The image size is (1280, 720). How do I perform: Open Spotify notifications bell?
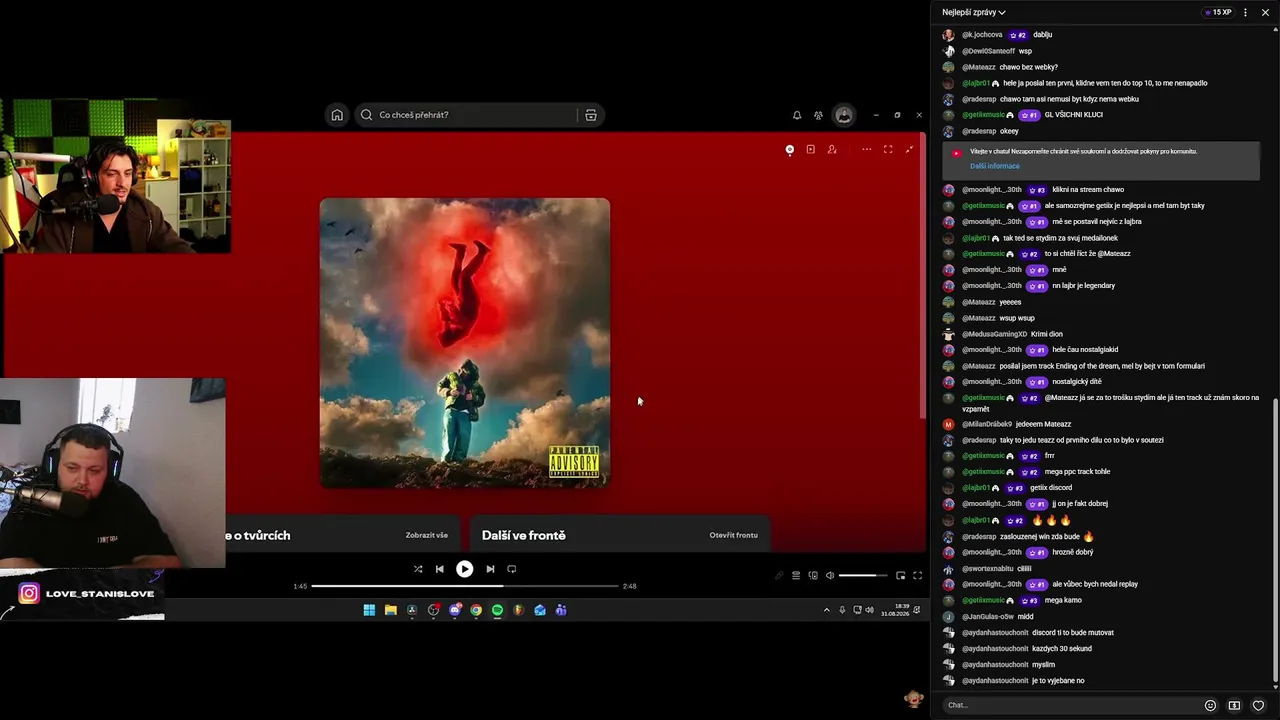pos(797,115)
